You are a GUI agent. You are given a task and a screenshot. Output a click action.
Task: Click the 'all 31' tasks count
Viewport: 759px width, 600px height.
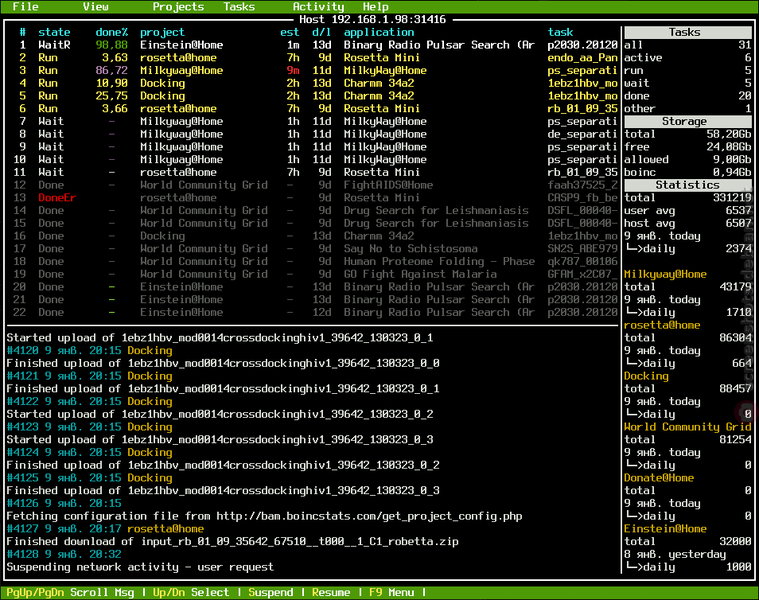687,45
